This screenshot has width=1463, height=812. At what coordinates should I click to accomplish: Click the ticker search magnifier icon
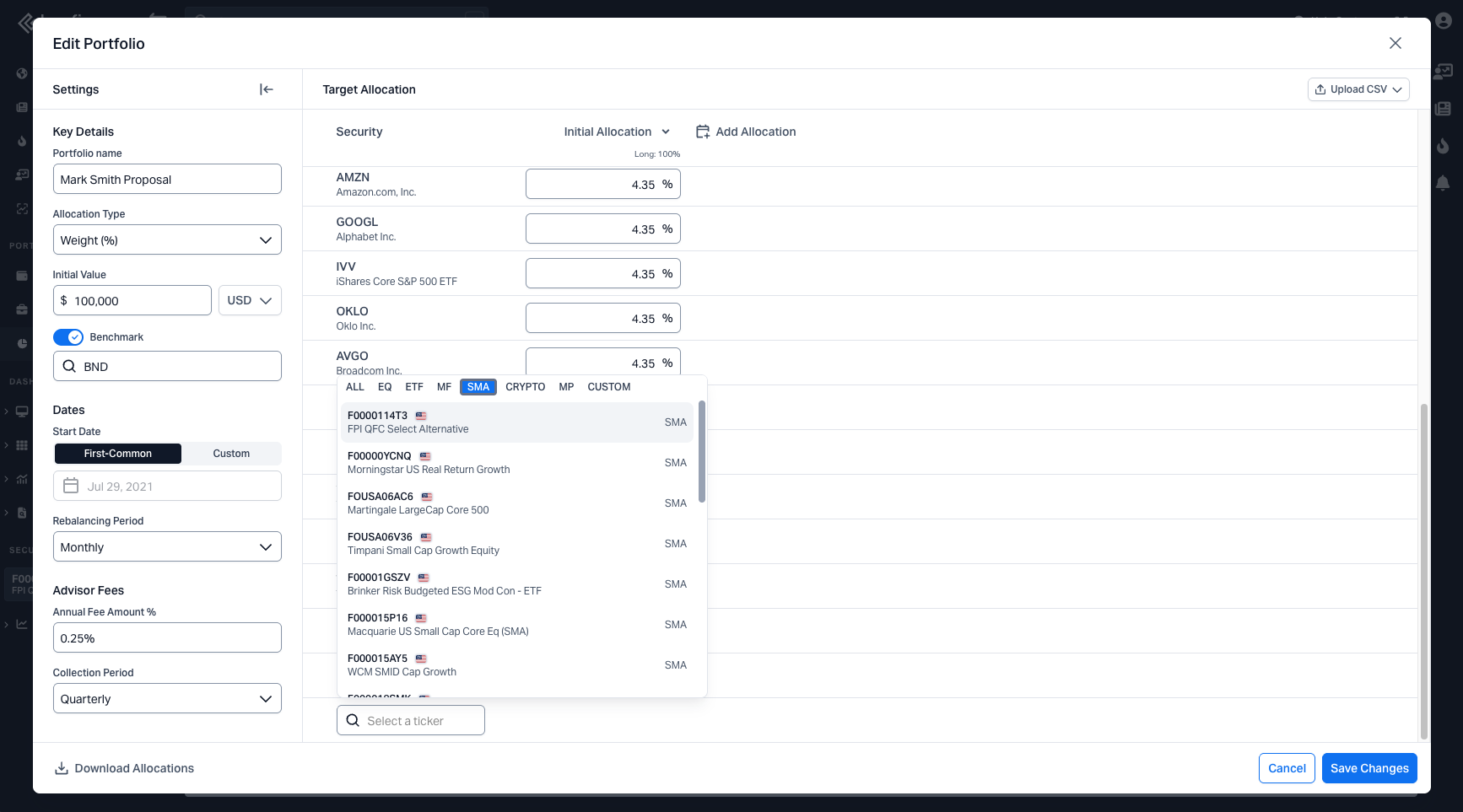(x=353, y=721)
